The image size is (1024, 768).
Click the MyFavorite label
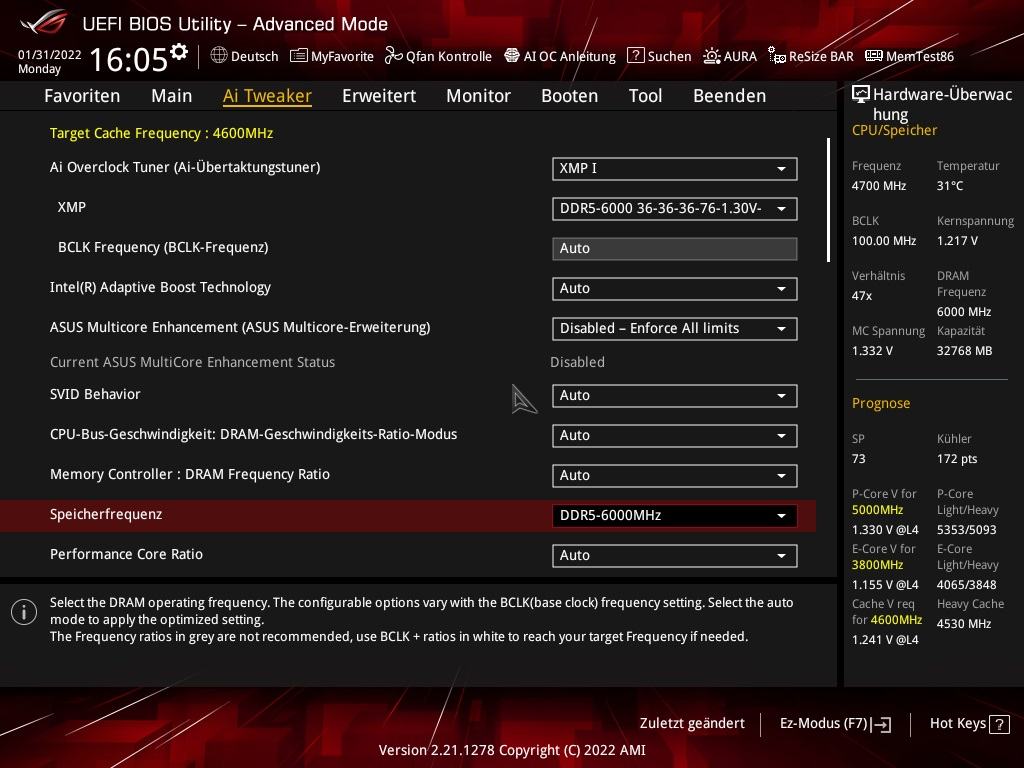click(x=342, y=56)
